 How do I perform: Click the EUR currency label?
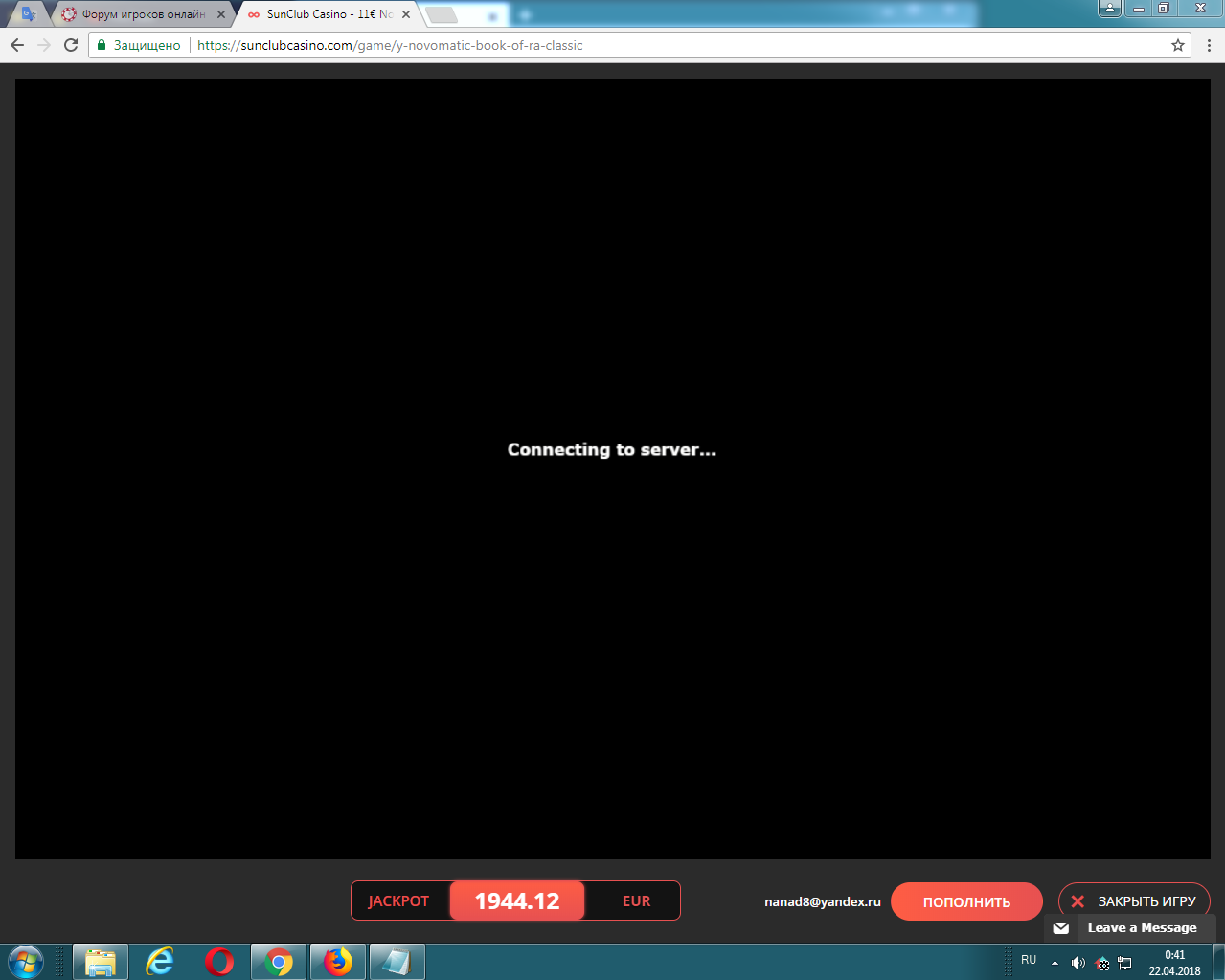tap(636, 900)
